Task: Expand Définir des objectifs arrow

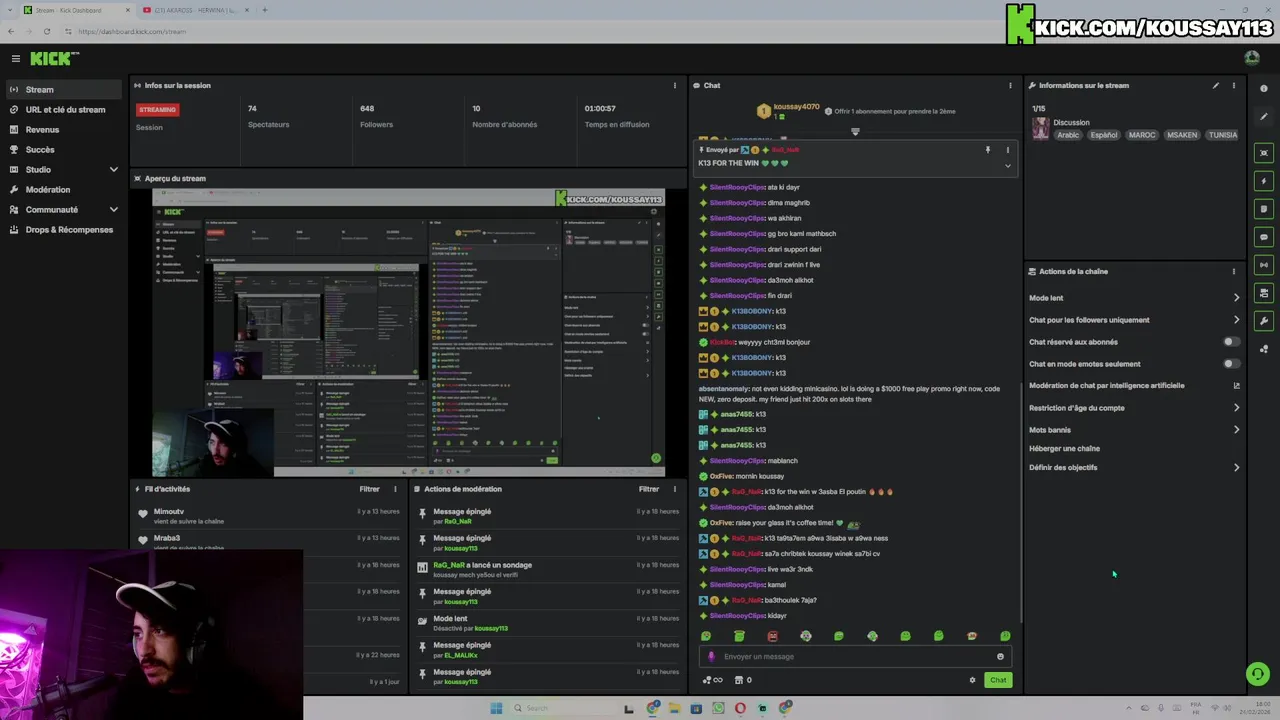Action: click(1236, 467)
